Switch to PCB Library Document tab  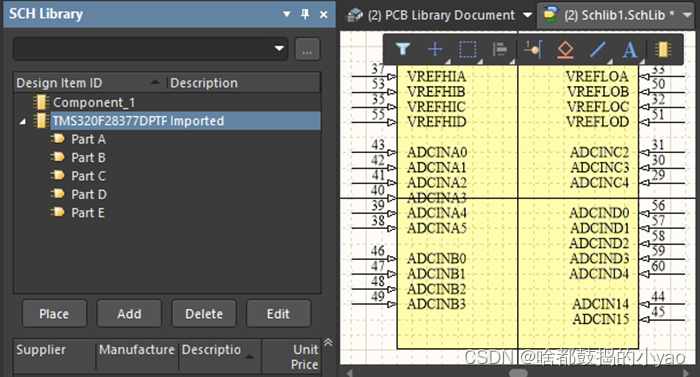(x=441, y=15)
